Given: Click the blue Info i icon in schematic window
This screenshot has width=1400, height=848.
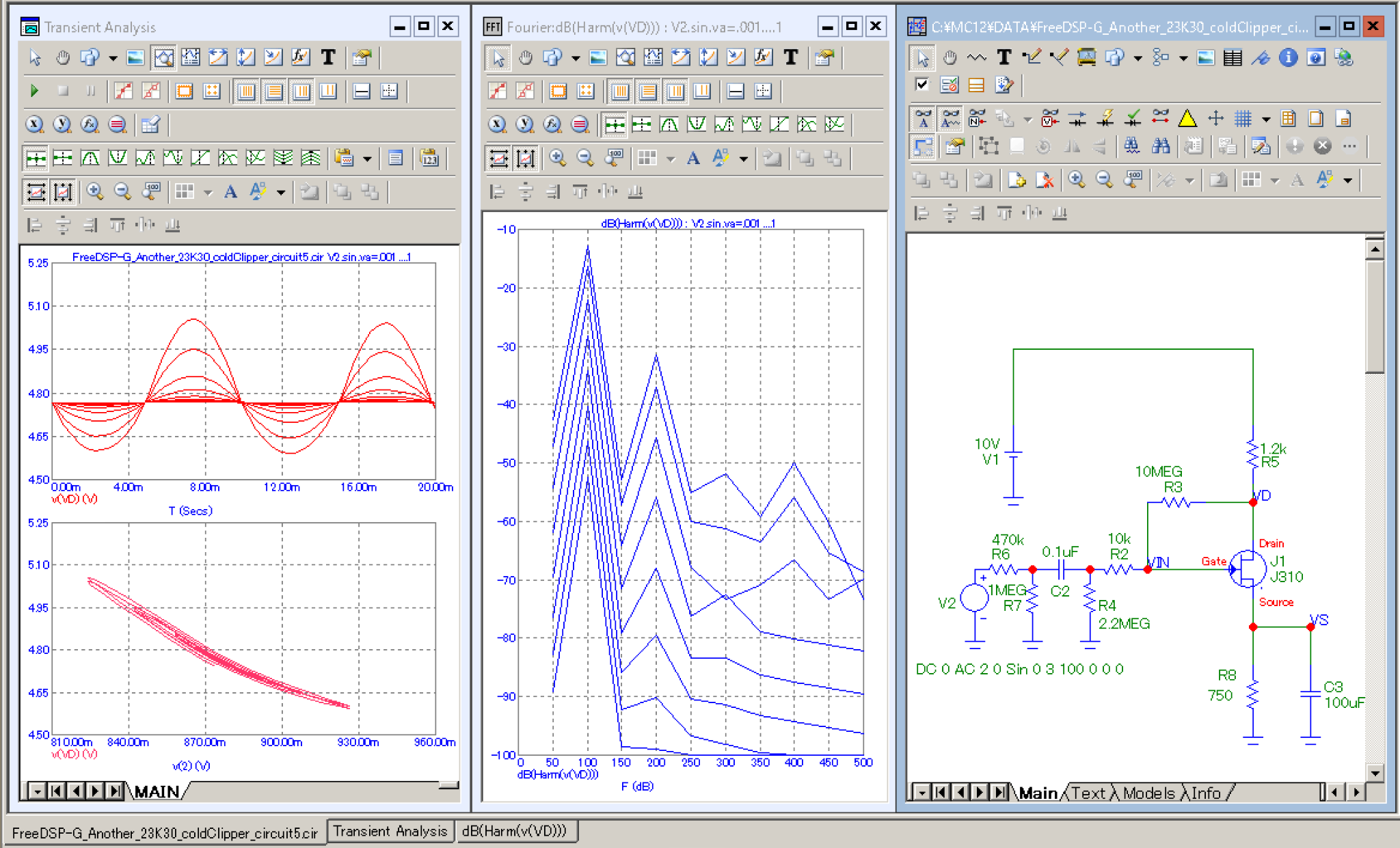Looking at the screenshot, I should (x=1288, y=58).
